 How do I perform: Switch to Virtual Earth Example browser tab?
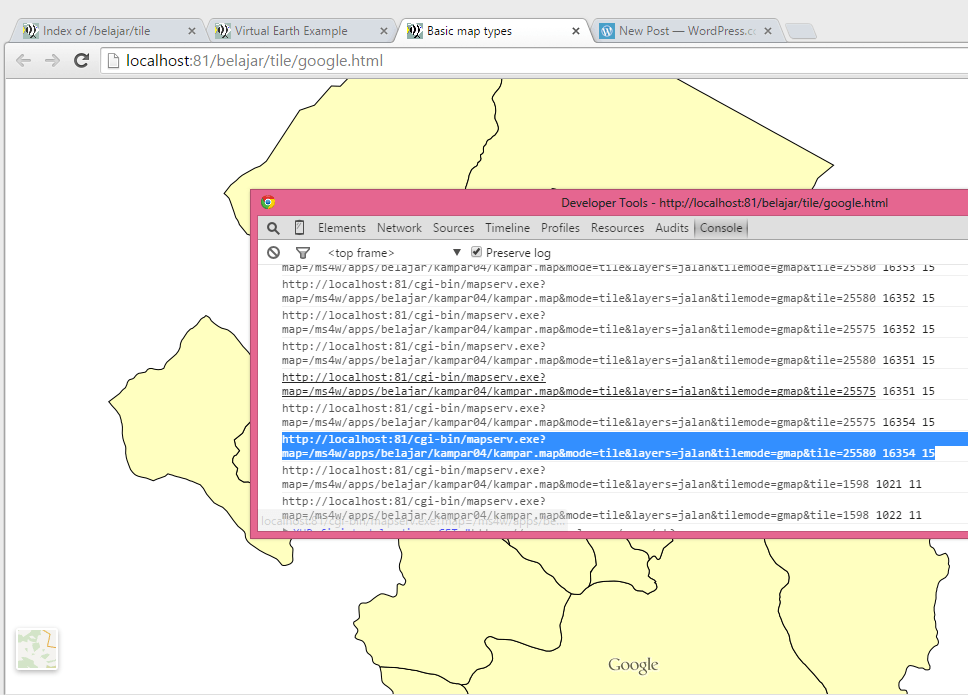pyautogui.click(x=291, y=31)
